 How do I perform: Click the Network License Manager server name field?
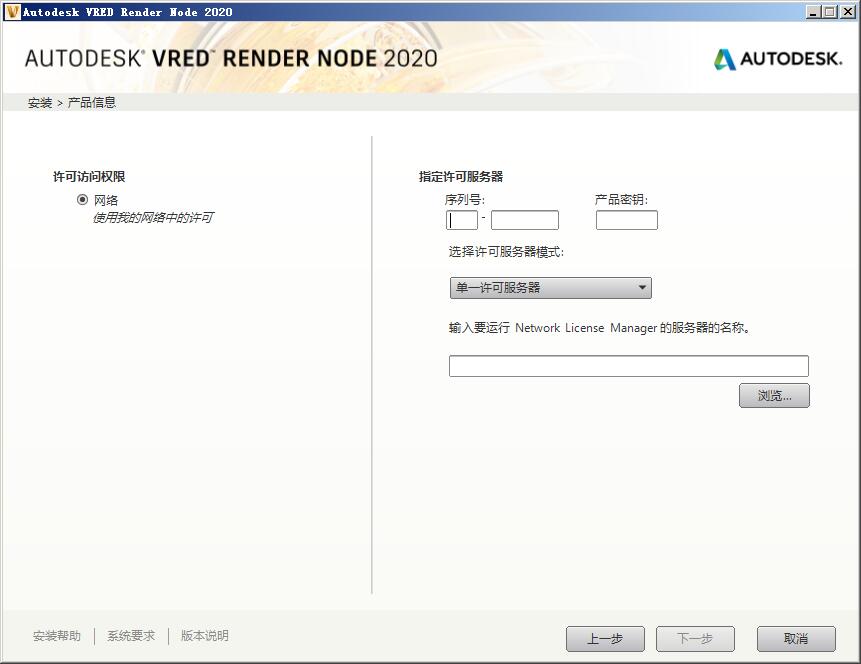pyautogui.click(x=628, y=365)
